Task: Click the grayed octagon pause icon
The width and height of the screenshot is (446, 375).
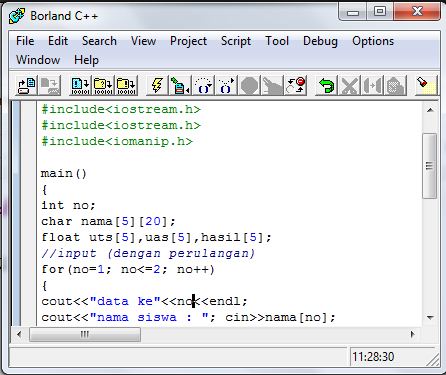Action: click(x=249, y=86)
